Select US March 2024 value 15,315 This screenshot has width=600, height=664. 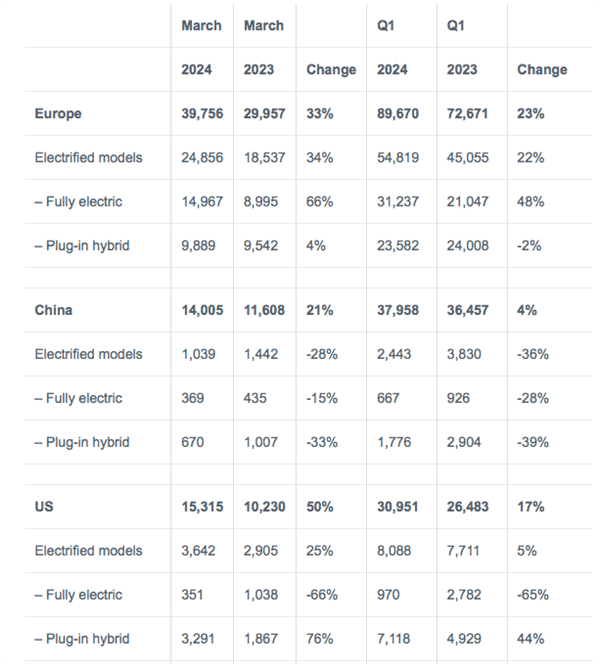[x=203, y=507]
